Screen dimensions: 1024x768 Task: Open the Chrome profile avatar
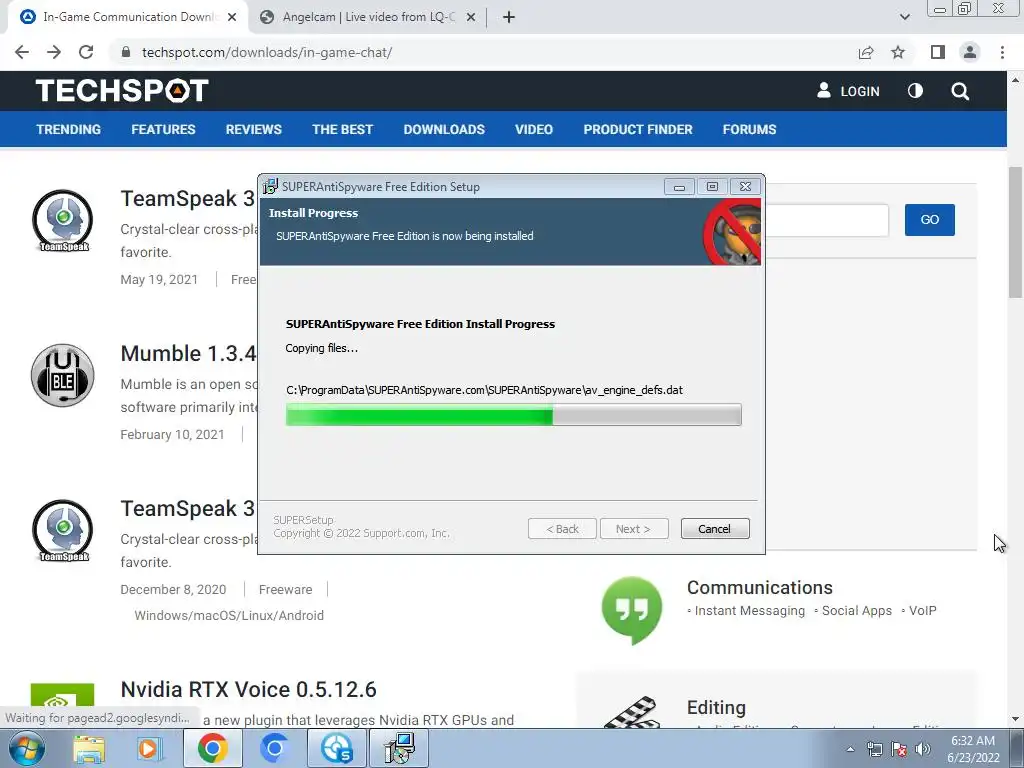970,52
